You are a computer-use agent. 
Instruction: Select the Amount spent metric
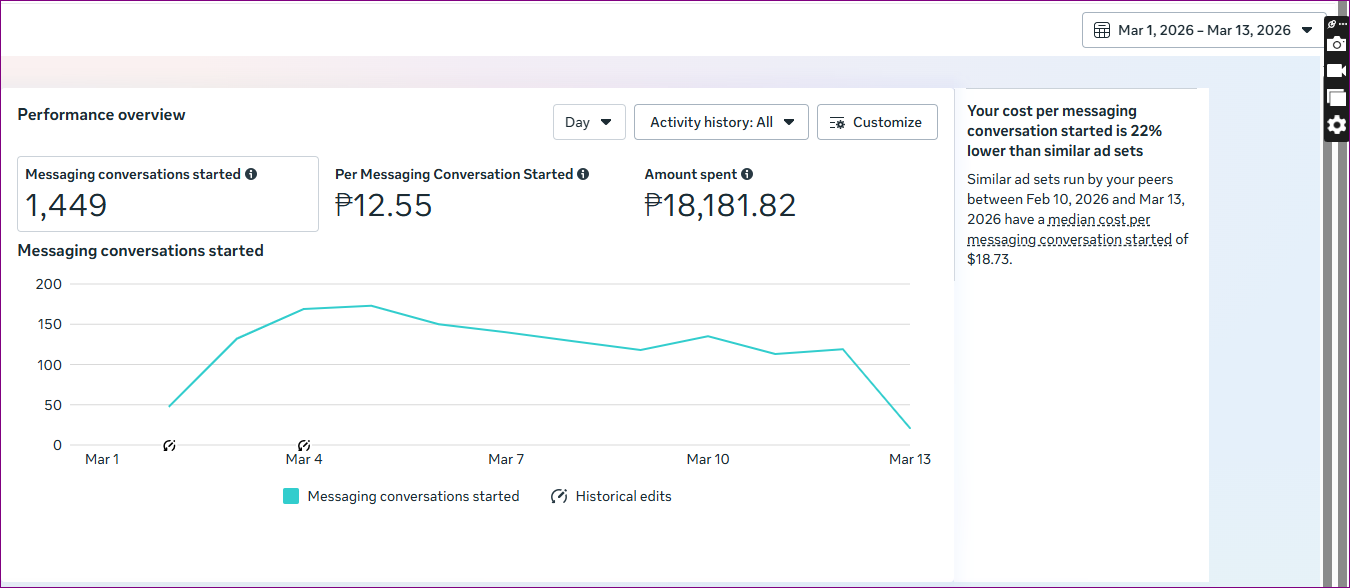[x=720, y=194]
